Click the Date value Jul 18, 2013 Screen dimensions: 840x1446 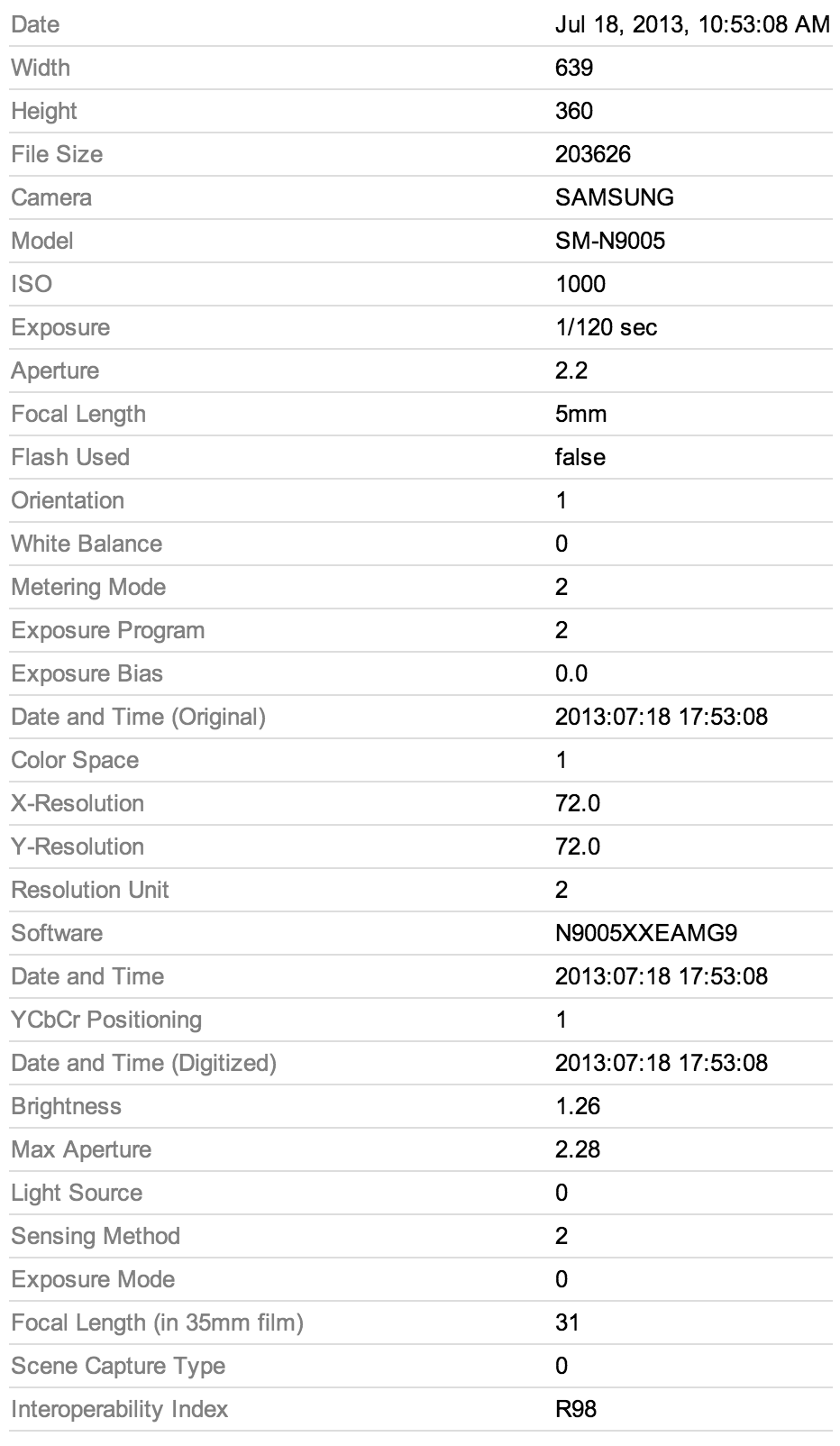691,24
